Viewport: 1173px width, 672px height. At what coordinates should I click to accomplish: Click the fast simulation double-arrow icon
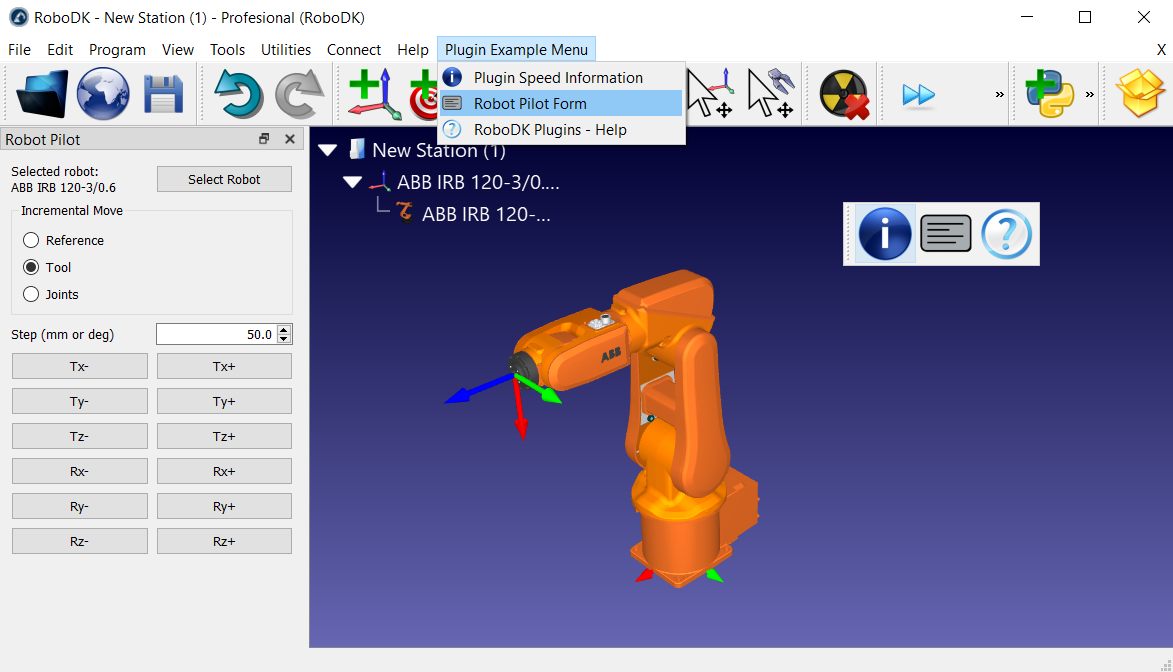pos(918,94)
